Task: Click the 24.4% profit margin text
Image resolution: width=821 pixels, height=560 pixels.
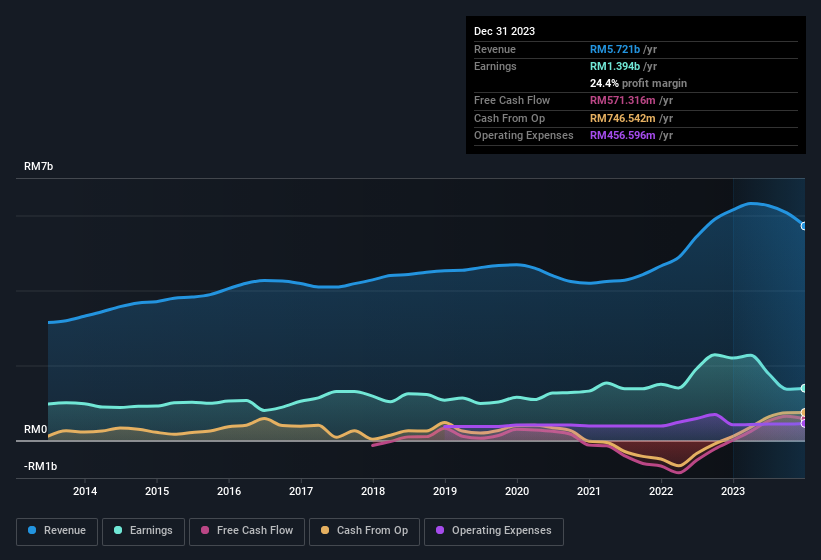Action: [638, 83]
